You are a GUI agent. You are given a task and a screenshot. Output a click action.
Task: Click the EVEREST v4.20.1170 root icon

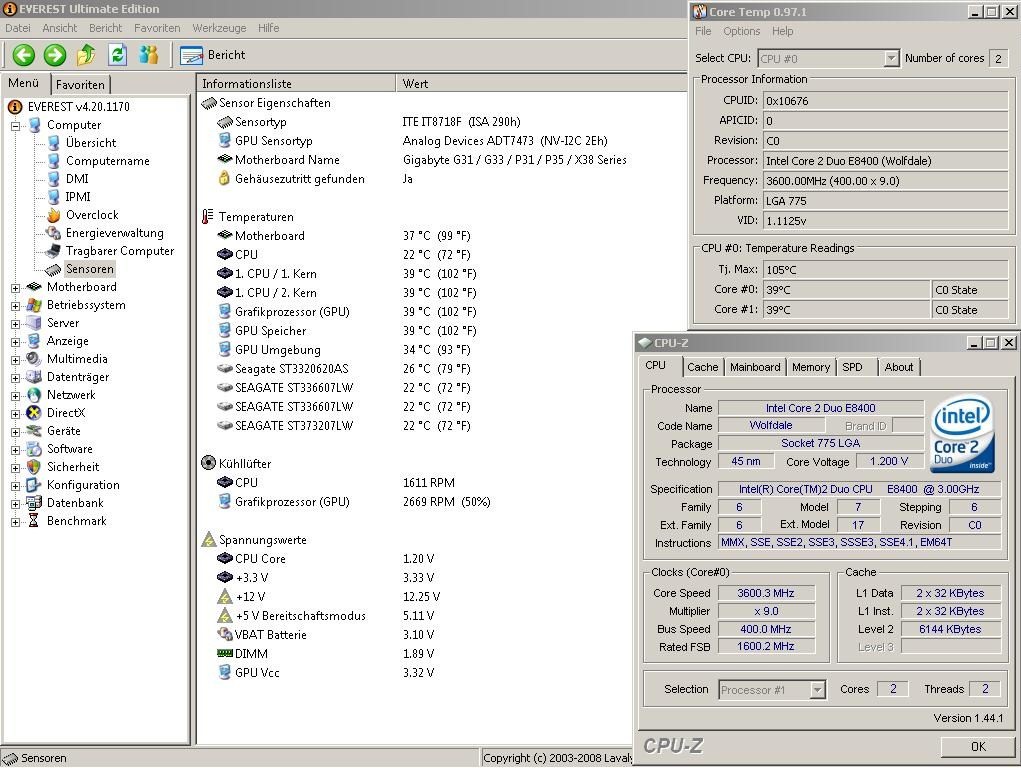click(x=15, y=107)
